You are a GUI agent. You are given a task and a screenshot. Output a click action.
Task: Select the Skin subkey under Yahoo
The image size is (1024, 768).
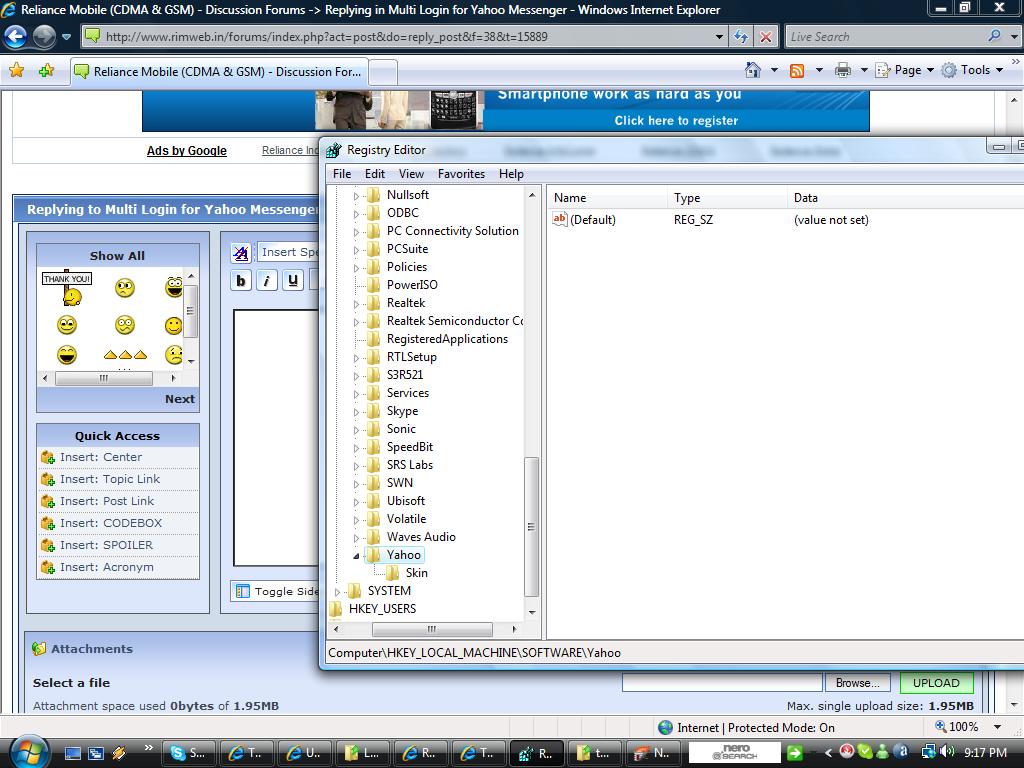tap(417, 573)
